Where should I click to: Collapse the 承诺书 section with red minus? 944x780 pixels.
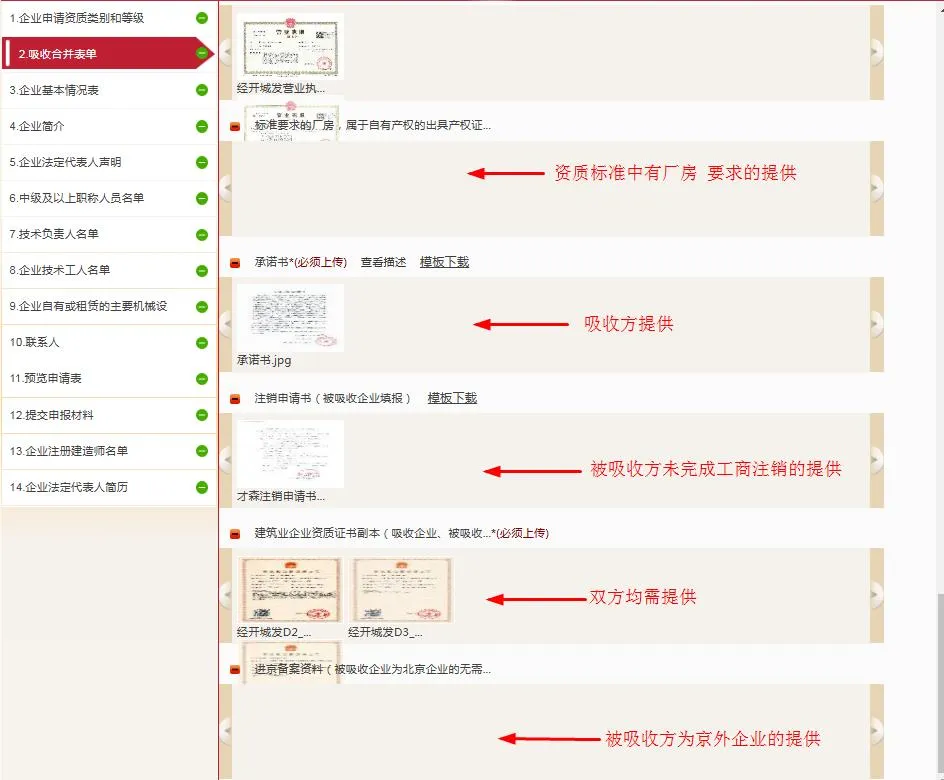pos(235,263)
